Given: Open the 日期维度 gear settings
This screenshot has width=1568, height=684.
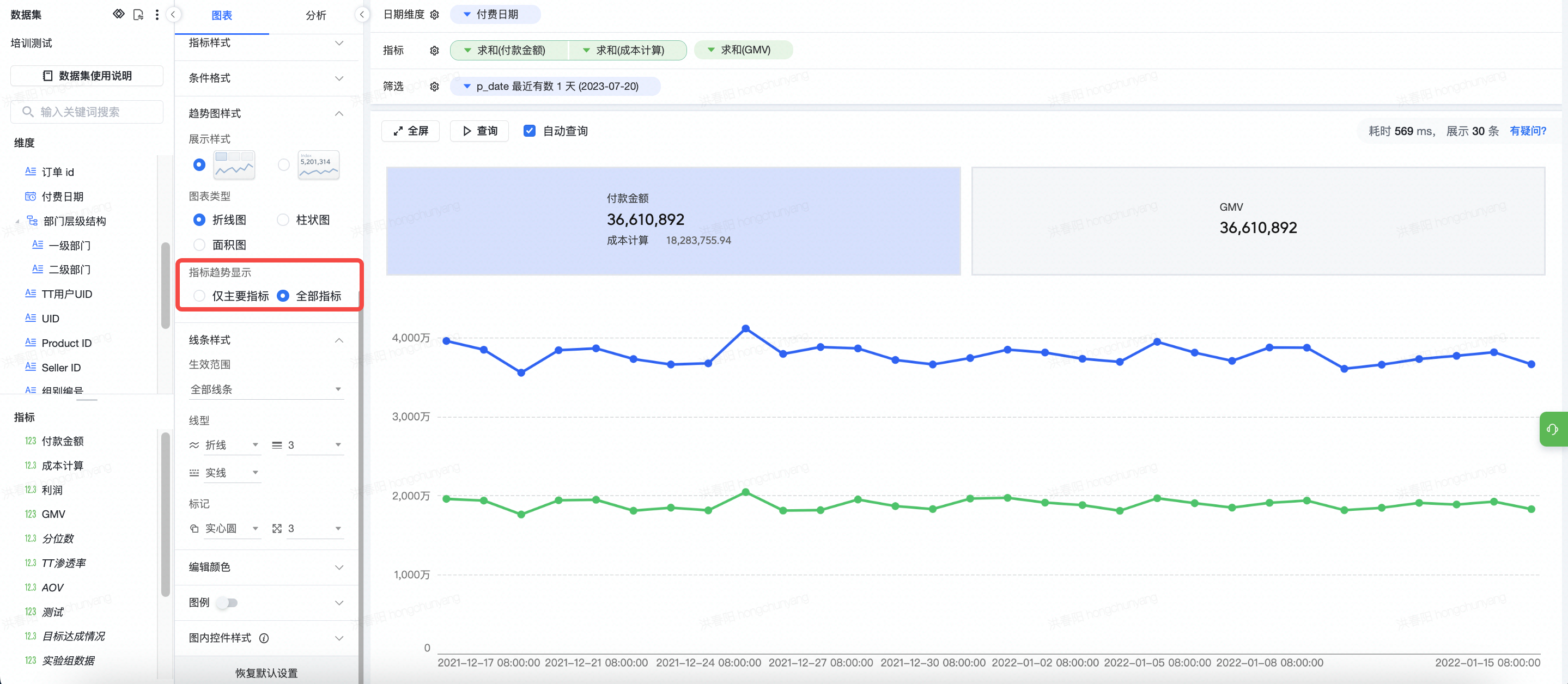Looking at the screenshot, I should click(435, 15).
